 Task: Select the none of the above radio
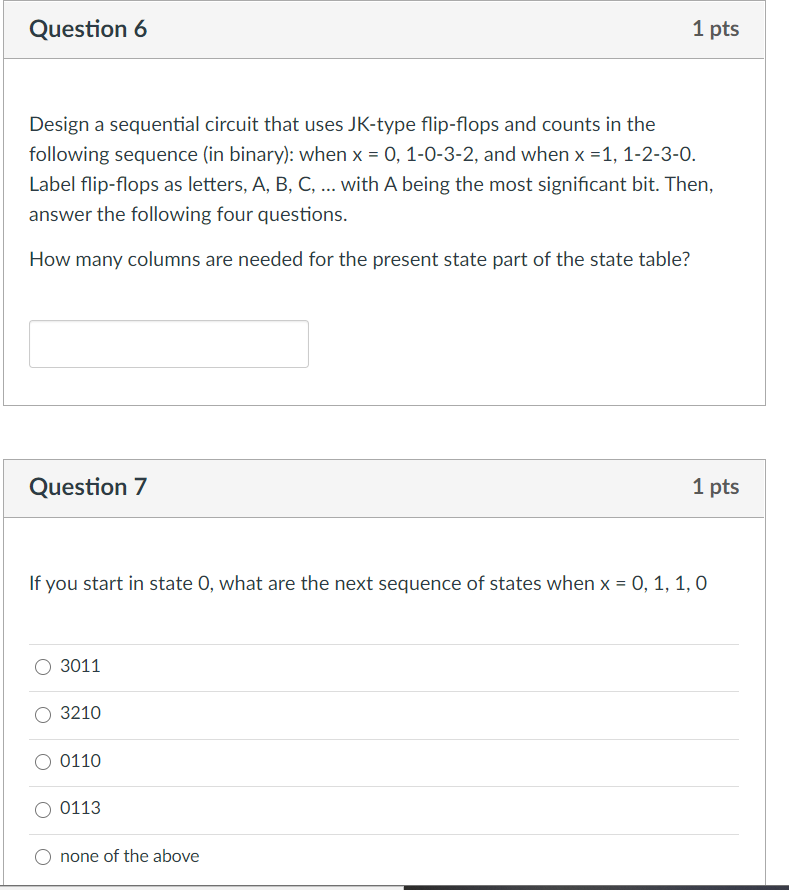point(43,857)
